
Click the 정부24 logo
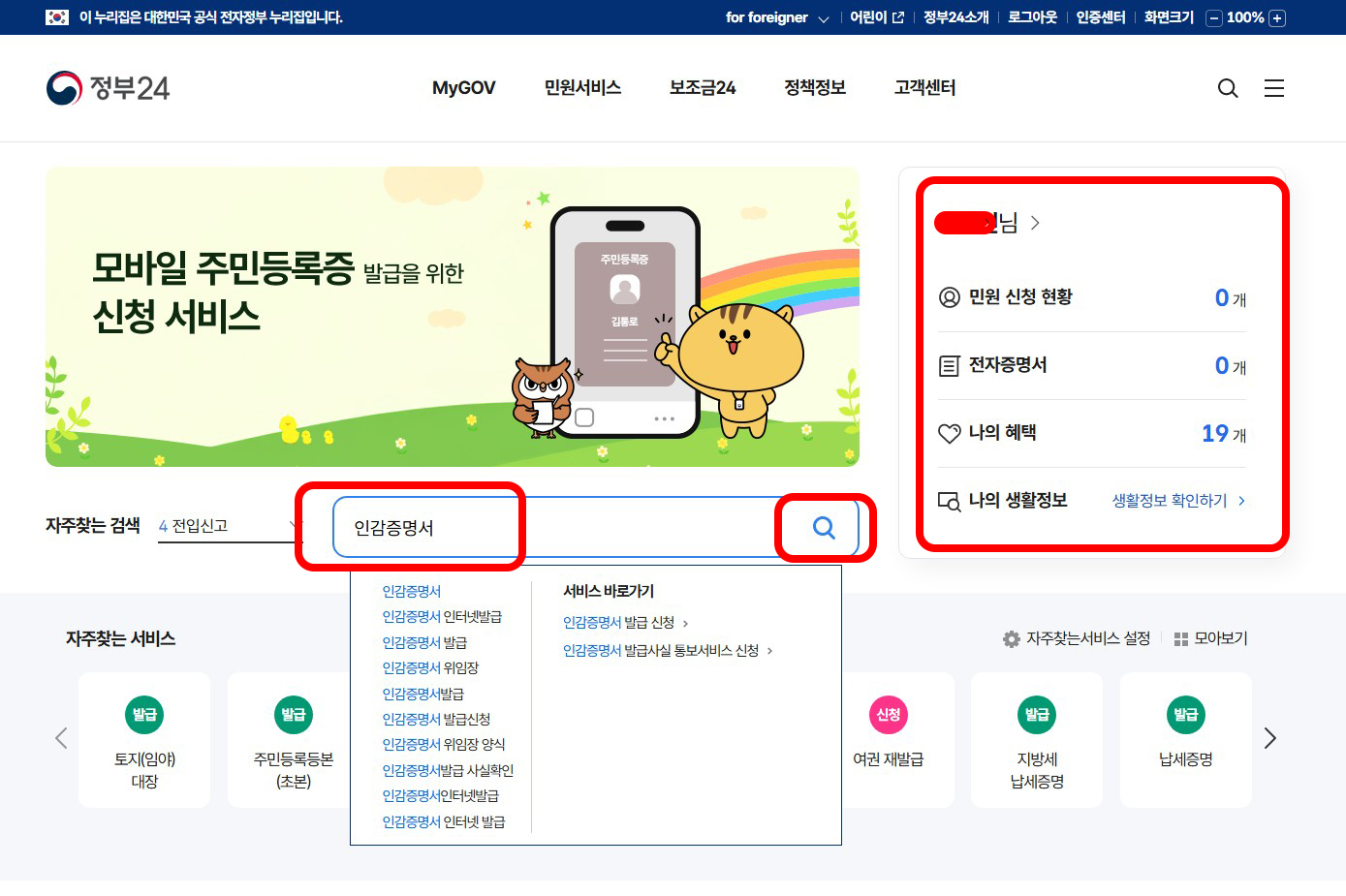(x=109, y=88)
